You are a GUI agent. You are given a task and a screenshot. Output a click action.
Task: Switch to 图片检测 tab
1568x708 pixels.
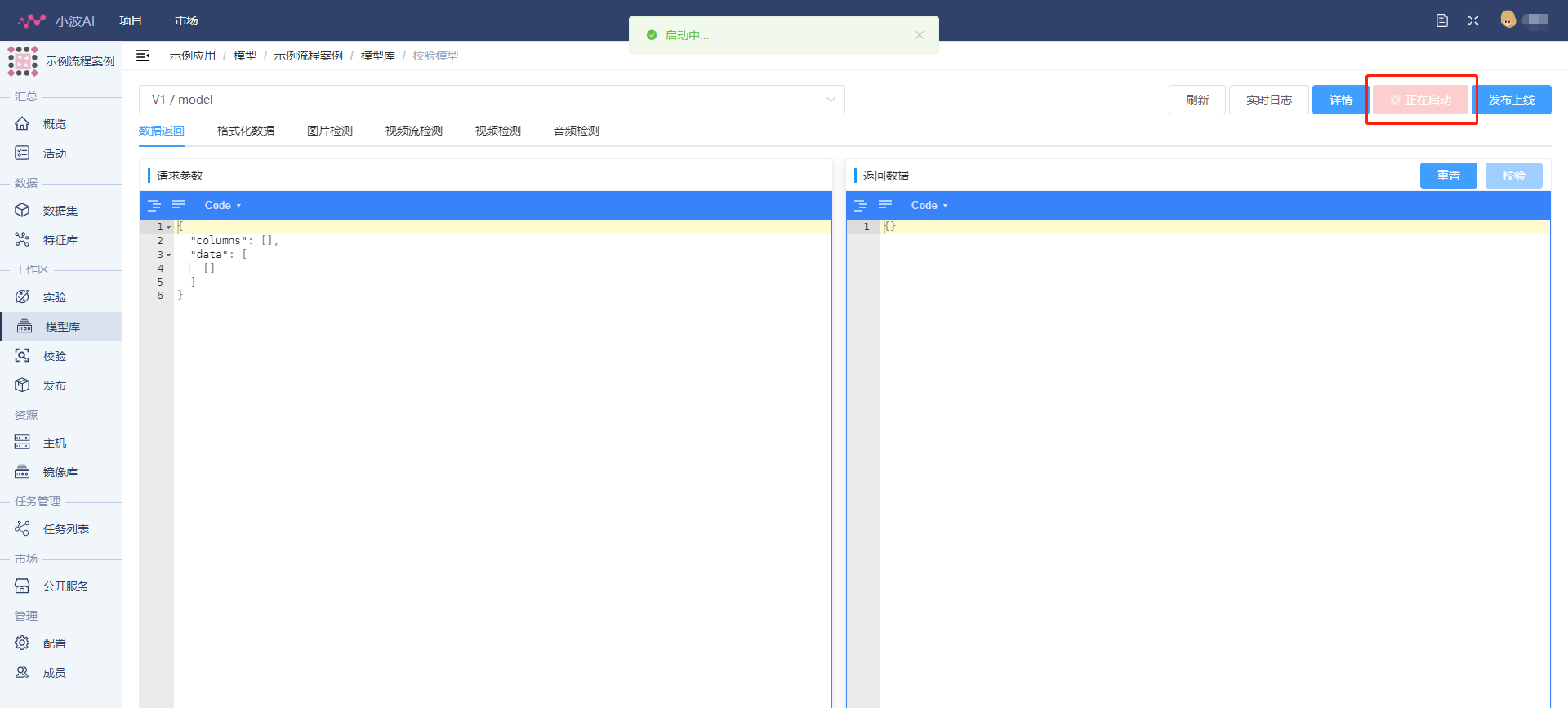[x=330, y=131]
